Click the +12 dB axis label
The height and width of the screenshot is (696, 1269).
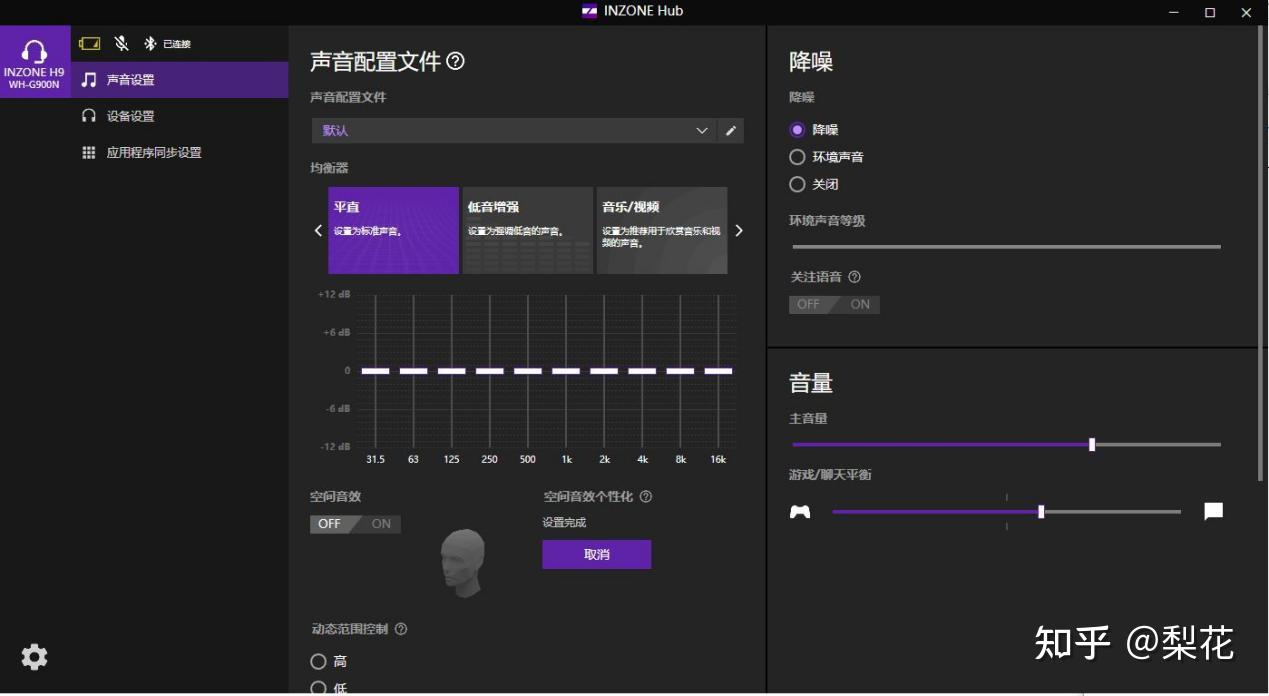click(x=334, y=294)
